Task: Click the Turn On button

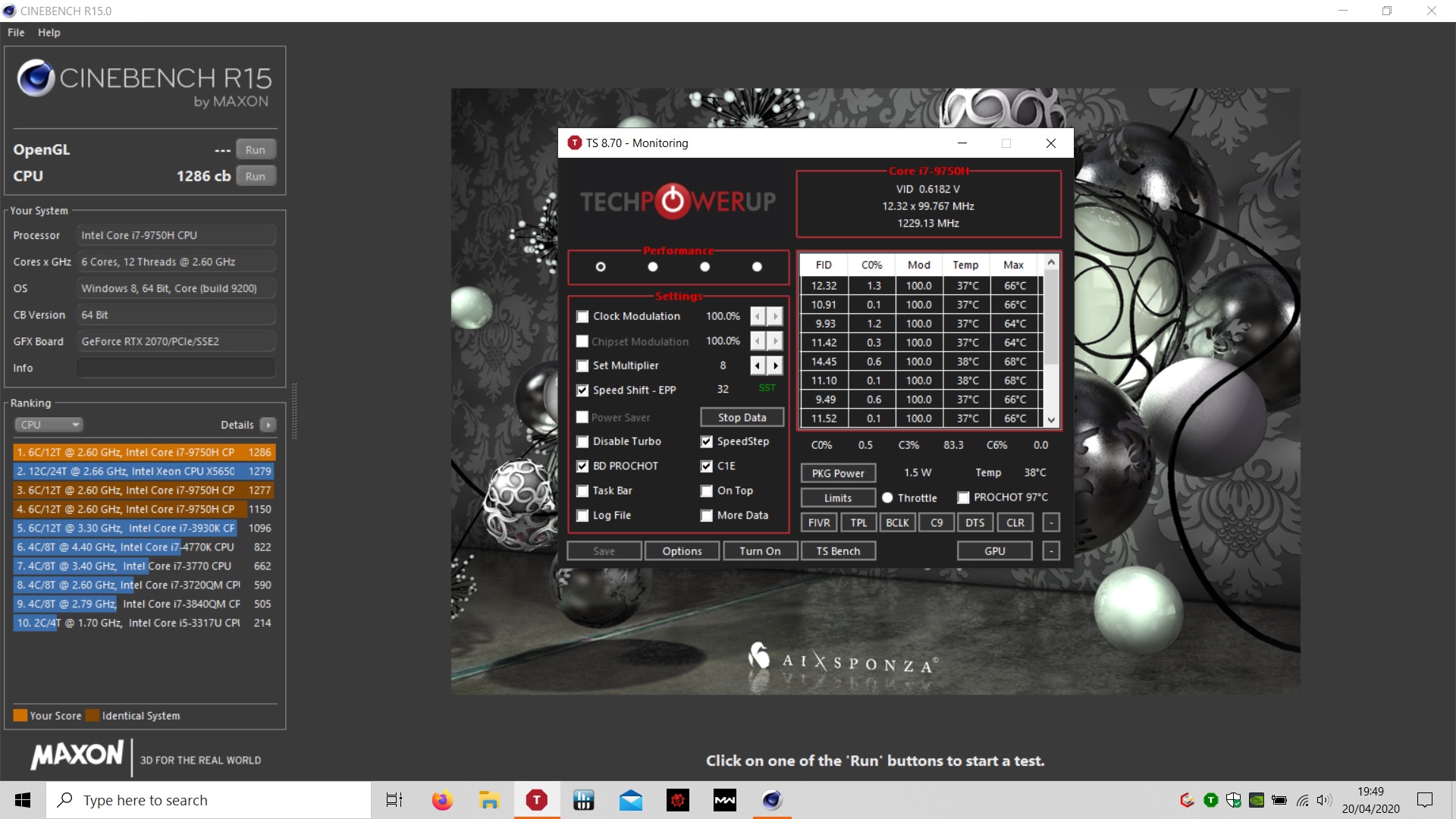Action: 760,551
